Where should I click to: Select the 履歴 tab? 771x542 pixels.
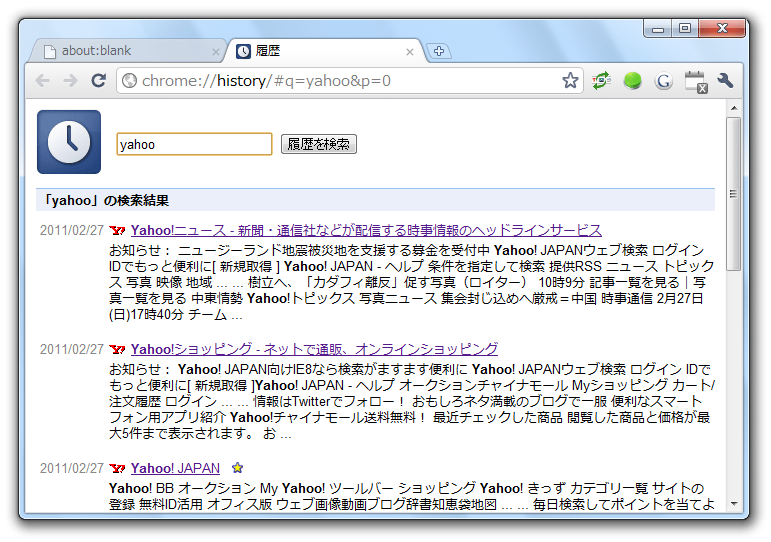pos(325,51)
